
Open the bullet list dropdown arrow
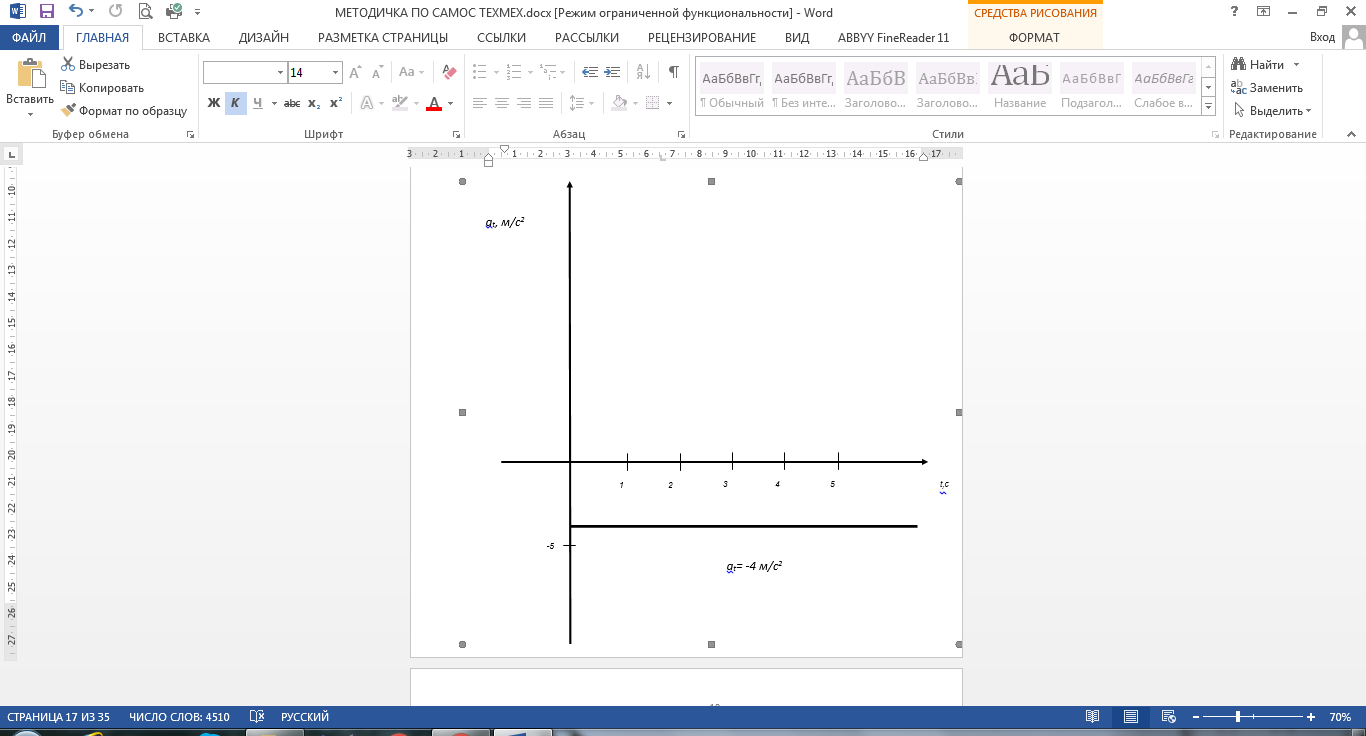pyautogui.click(x=495, y=72)
